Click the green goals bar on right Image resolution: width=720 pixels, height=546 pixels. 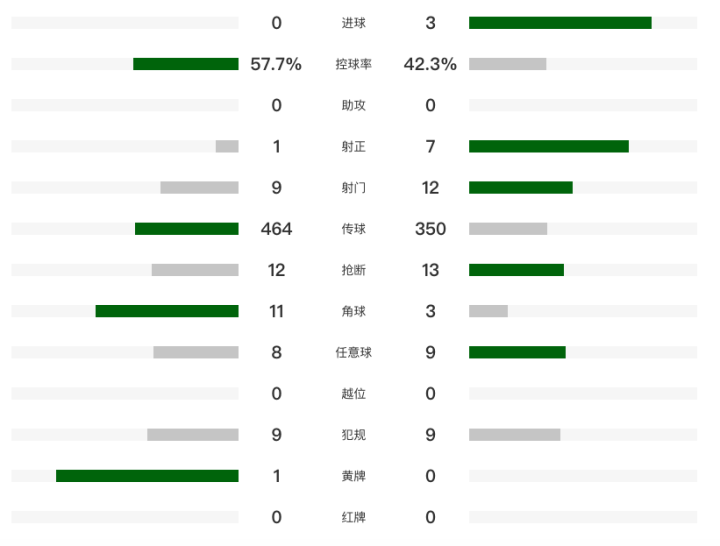tap(560, 23)
